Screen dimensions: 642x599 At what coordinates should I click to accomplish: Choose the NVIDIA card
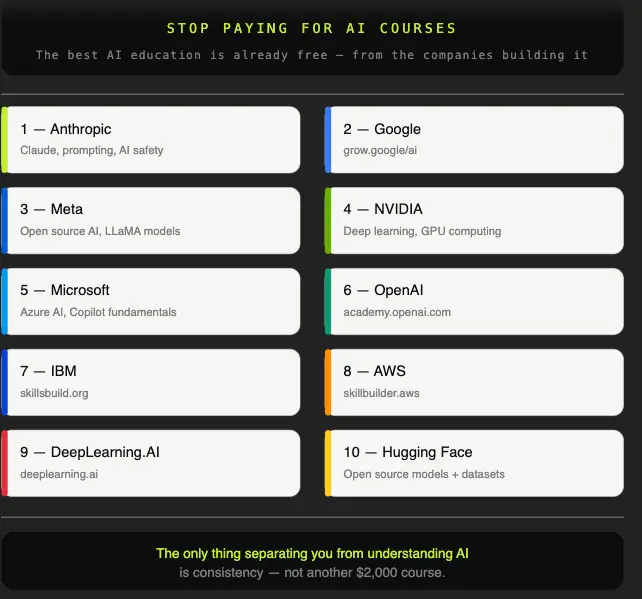click(474, 221)
